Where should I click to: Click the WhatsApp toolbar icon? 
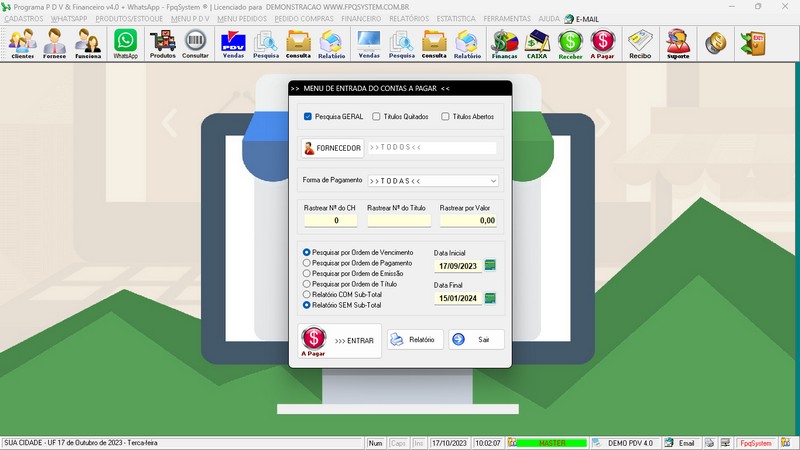point(125,44)
